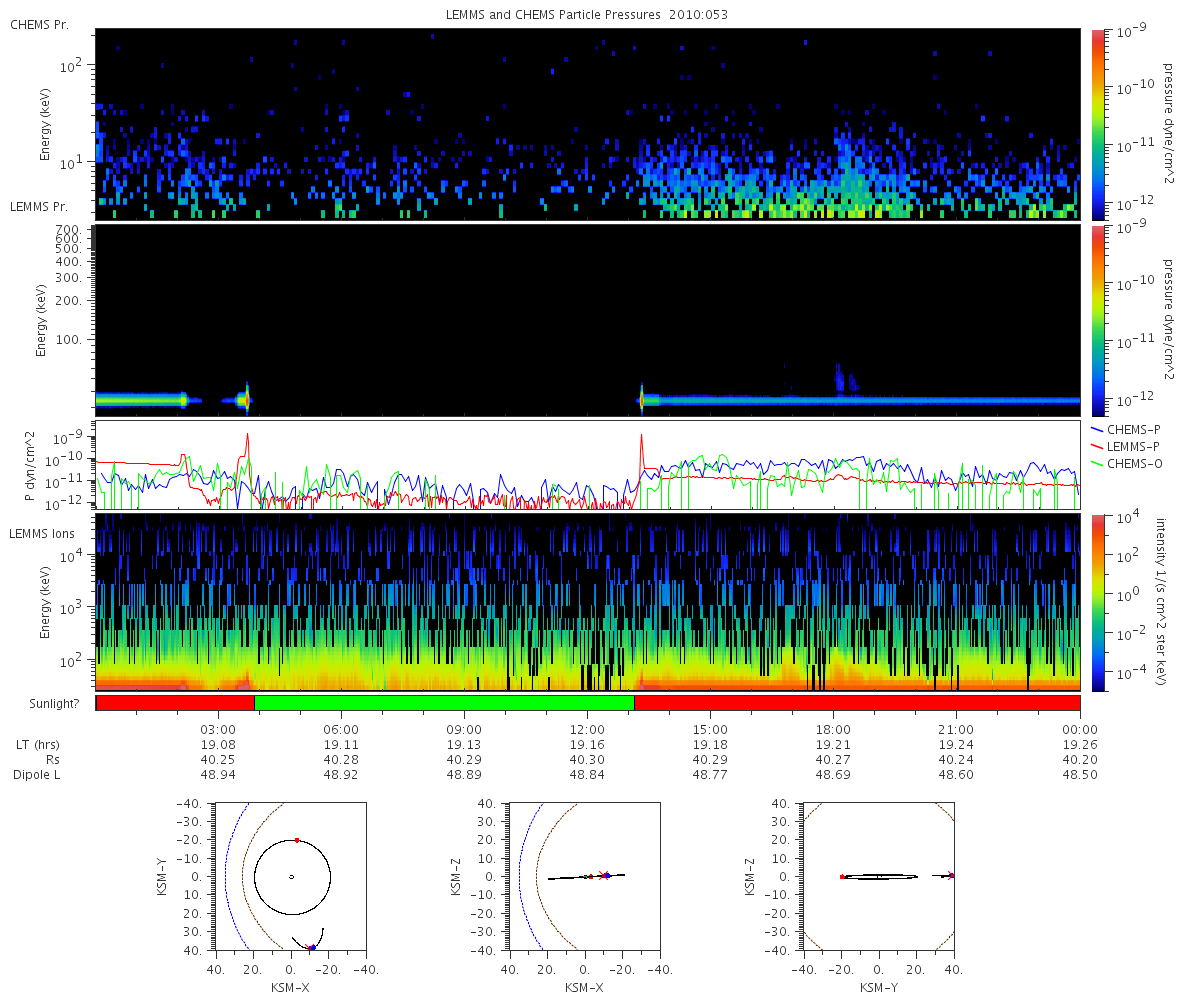
Task: Click the short red Sunlight segment before 04:00
Action: coord(175,703)
